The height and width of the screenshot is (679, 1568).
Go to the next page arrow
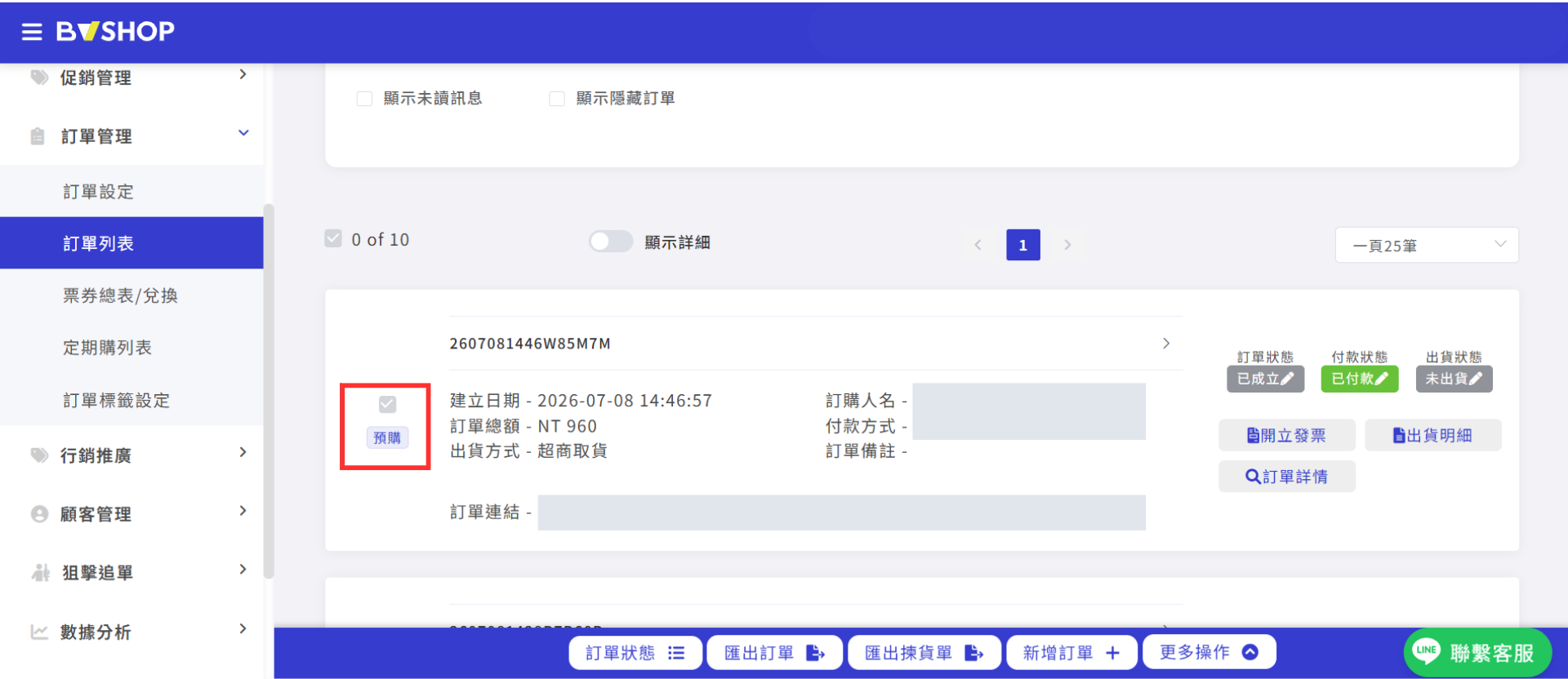(x=1067, y=245)
